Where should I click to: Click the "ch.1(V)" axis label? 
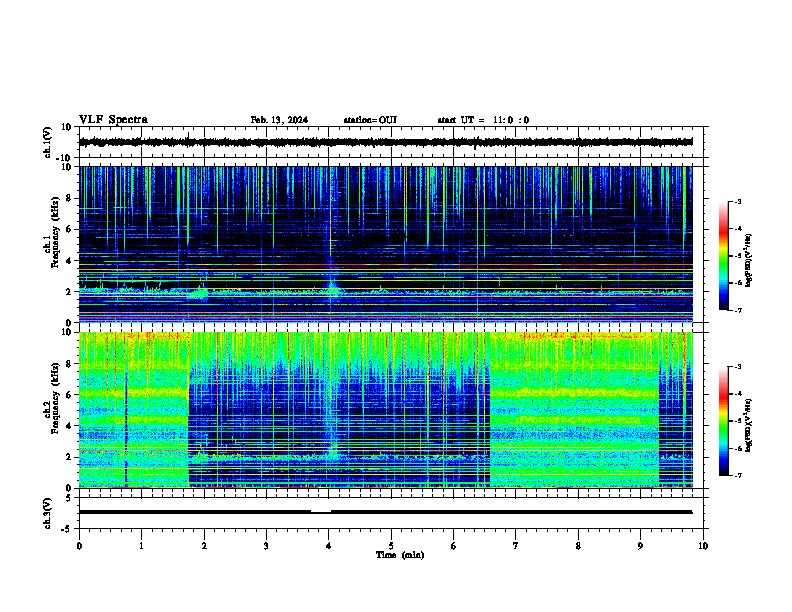[x=48, y=142]
